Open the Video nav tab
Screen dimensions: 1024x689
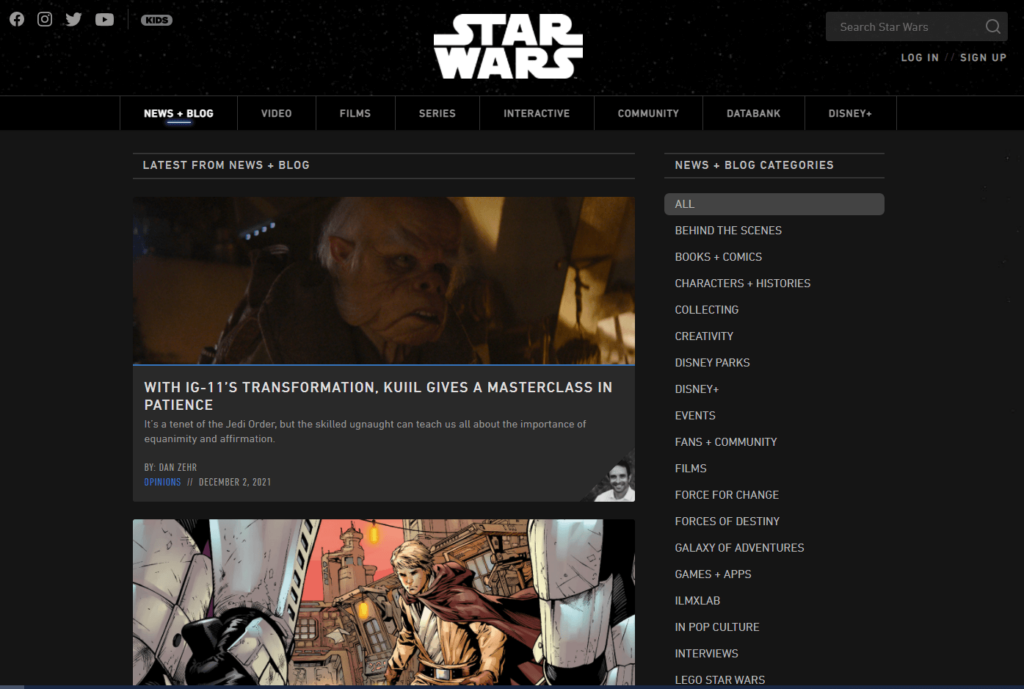click(276, 113)
